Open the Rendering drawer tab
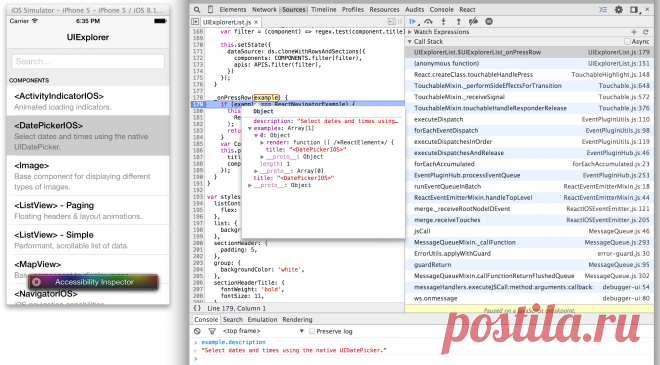The height and width of the screenshot is (365, 660). [x=297, y=320]
